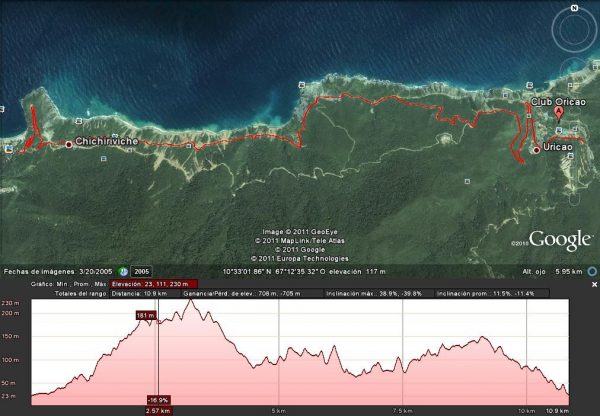Click the Distancia 10.9 km range total

point(140,294)
